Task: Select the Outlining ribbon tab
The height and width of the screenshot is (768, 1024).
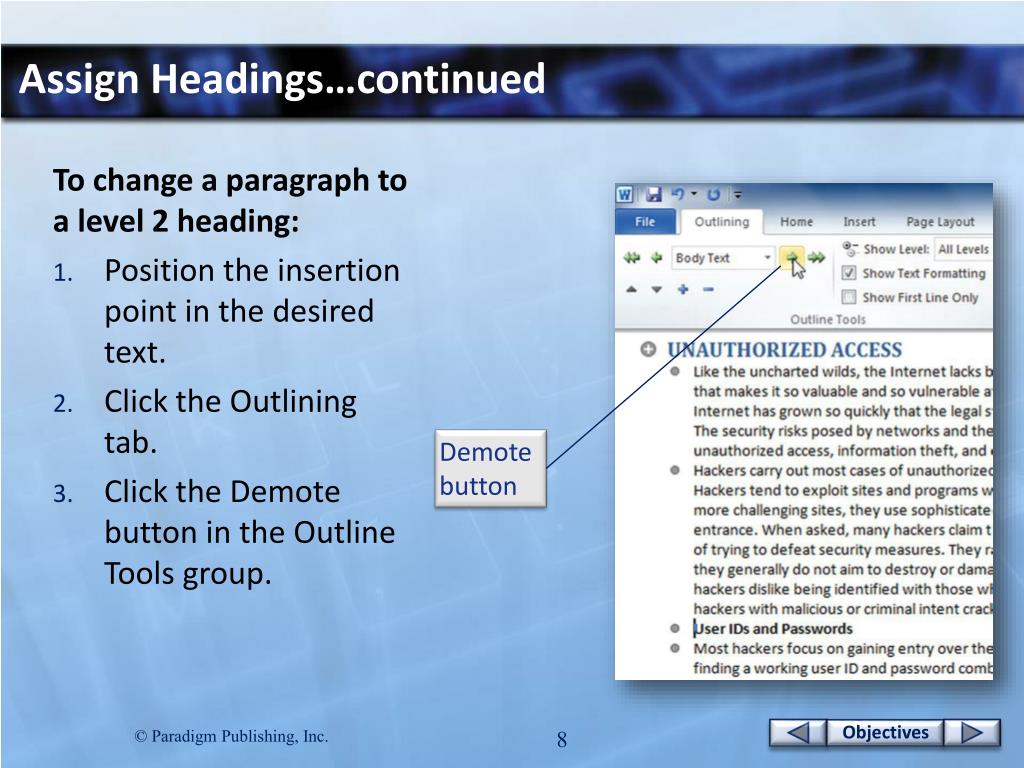Action: [x=722, y=222]
